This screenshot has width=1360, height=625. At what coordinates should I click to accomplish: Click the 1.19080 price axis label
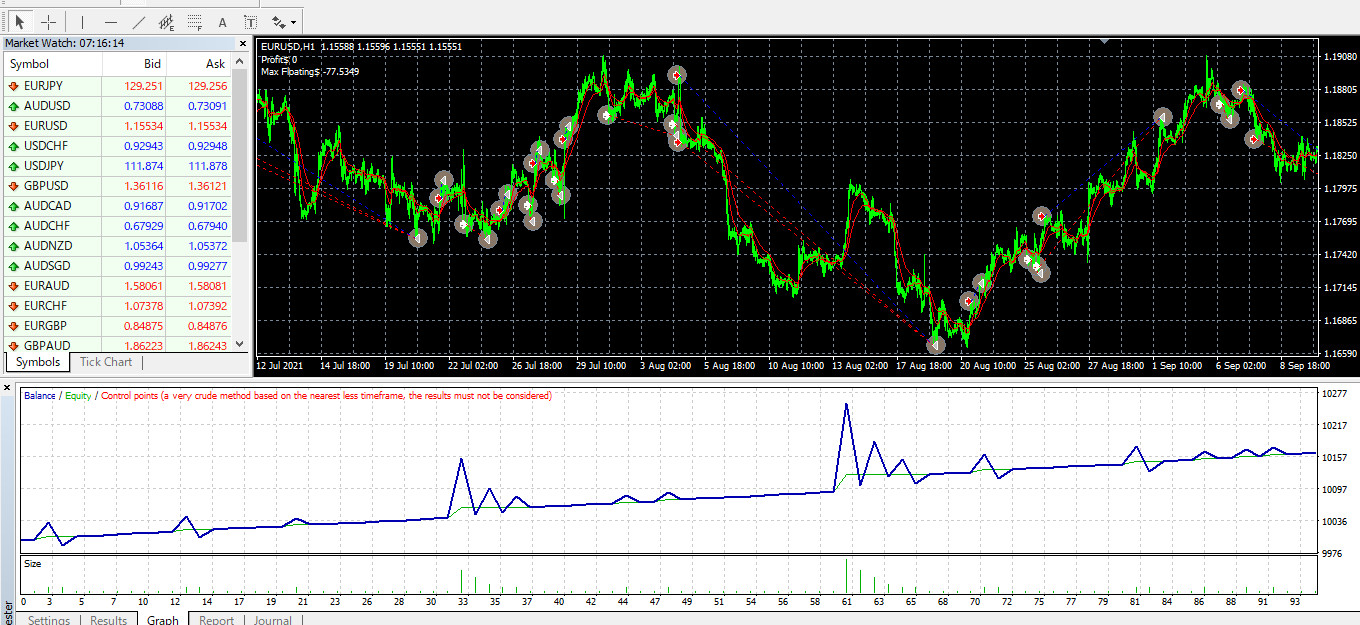click(x=1339, y=57)
